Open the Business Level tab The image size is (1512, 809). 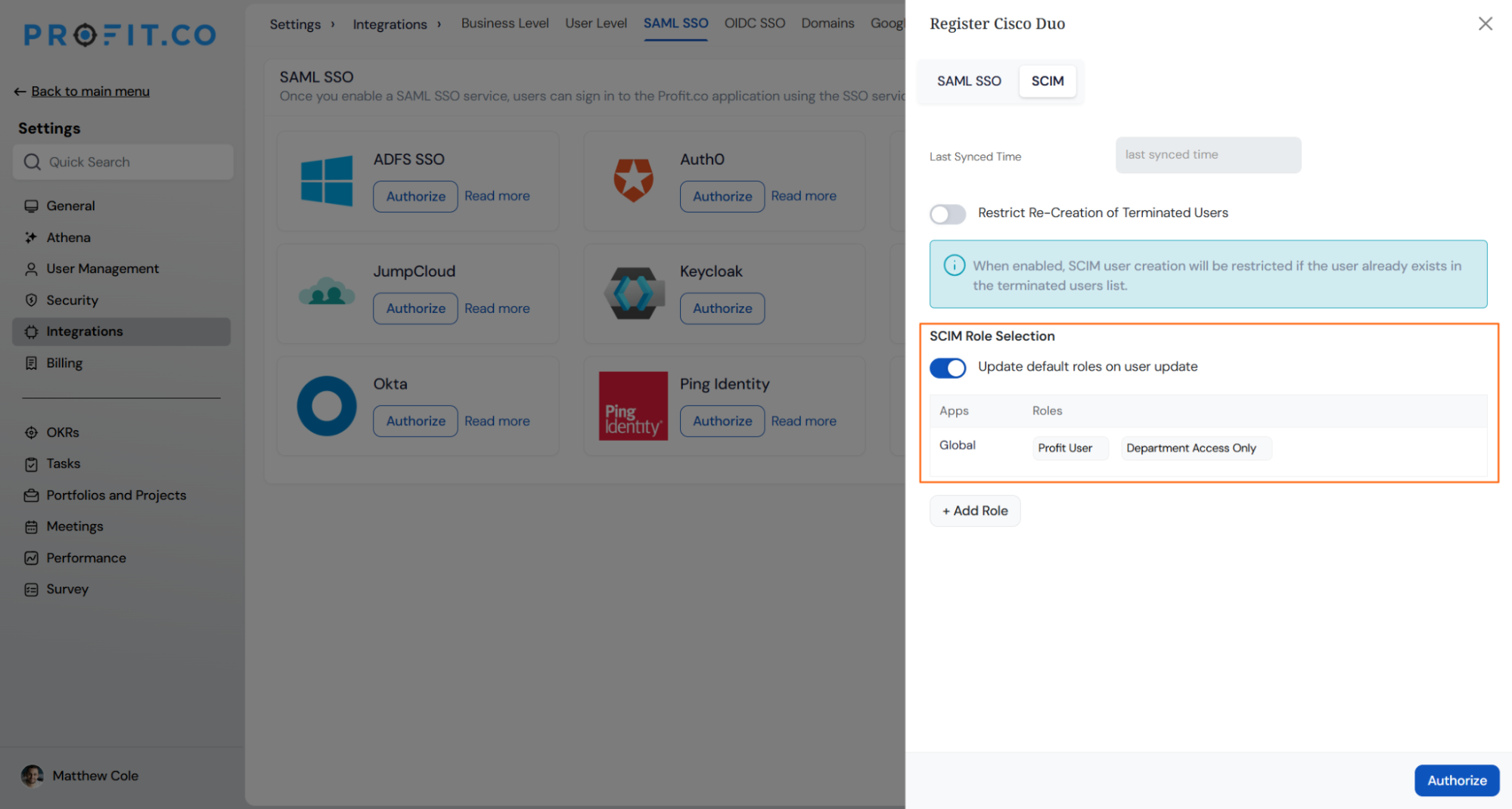click(505, 23)
